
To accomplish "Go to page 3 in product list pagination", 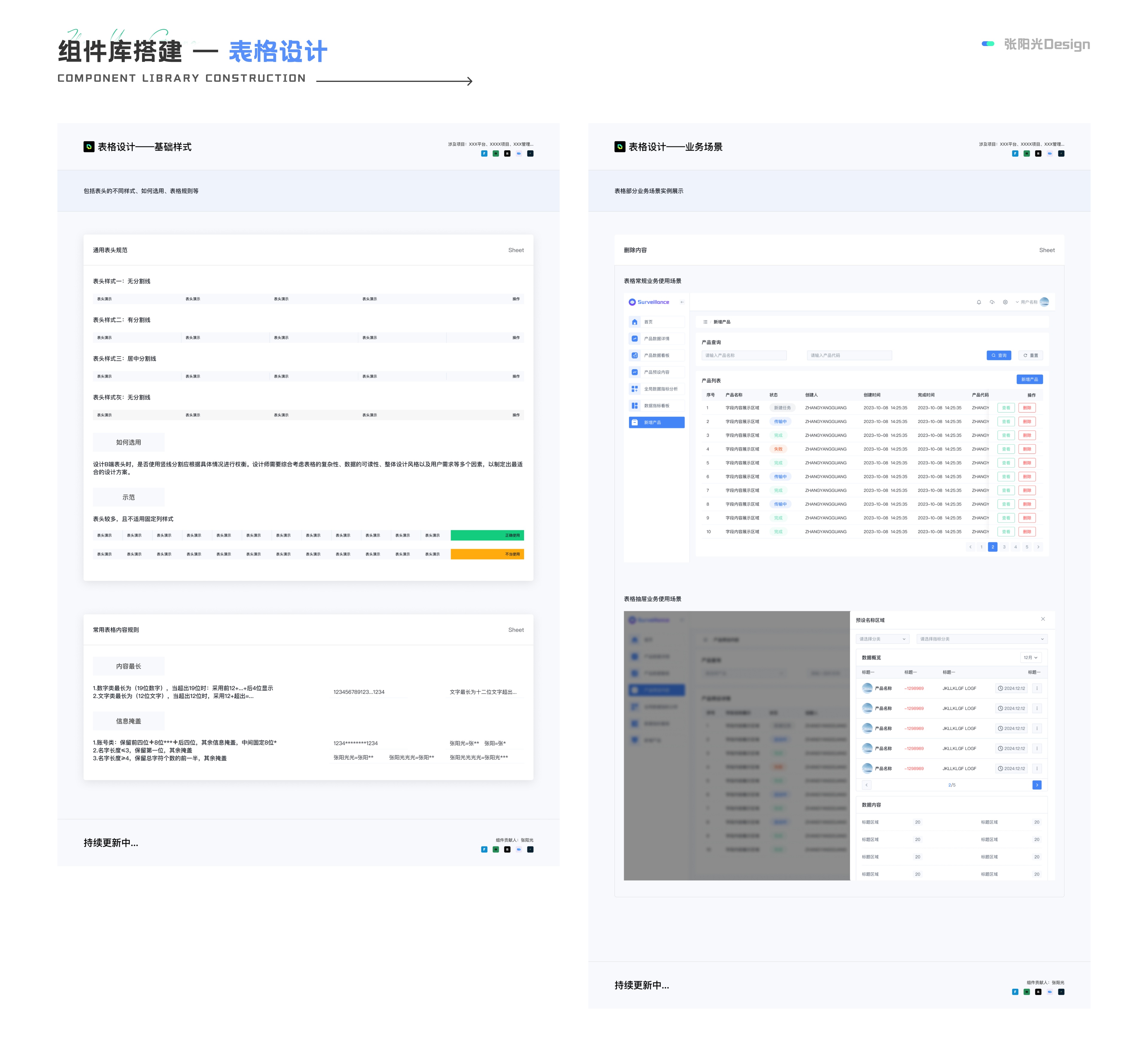I will [1004, 547].
